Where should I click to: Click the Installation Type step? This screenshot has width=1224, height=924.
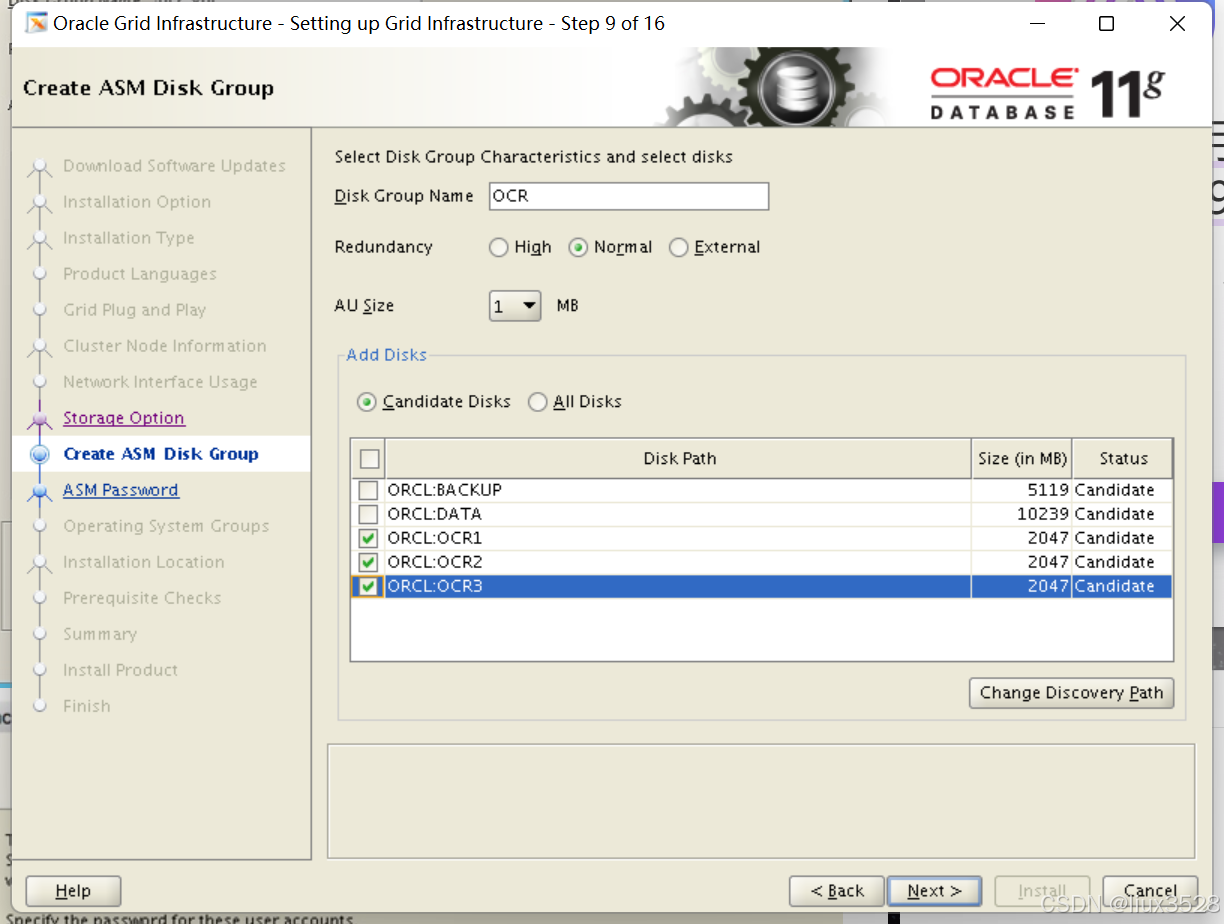click(129, 238)
